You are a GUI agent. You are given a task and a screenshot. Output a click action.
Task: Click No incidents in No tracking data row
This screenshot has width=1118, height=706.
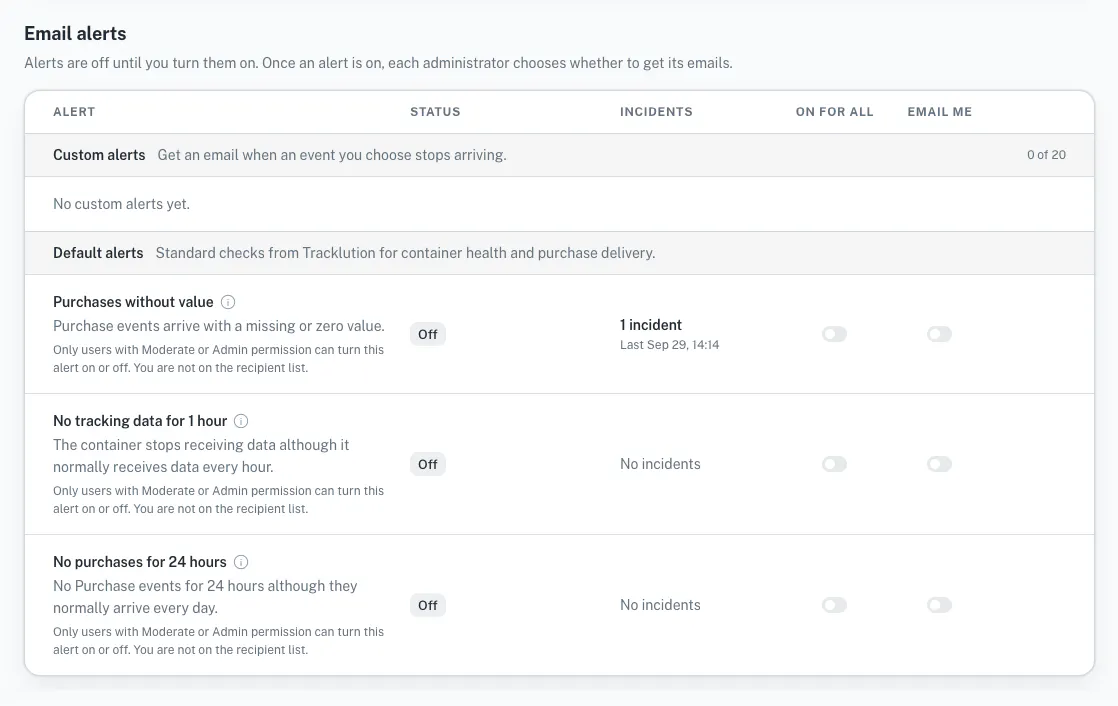click(x=660, y=464)
